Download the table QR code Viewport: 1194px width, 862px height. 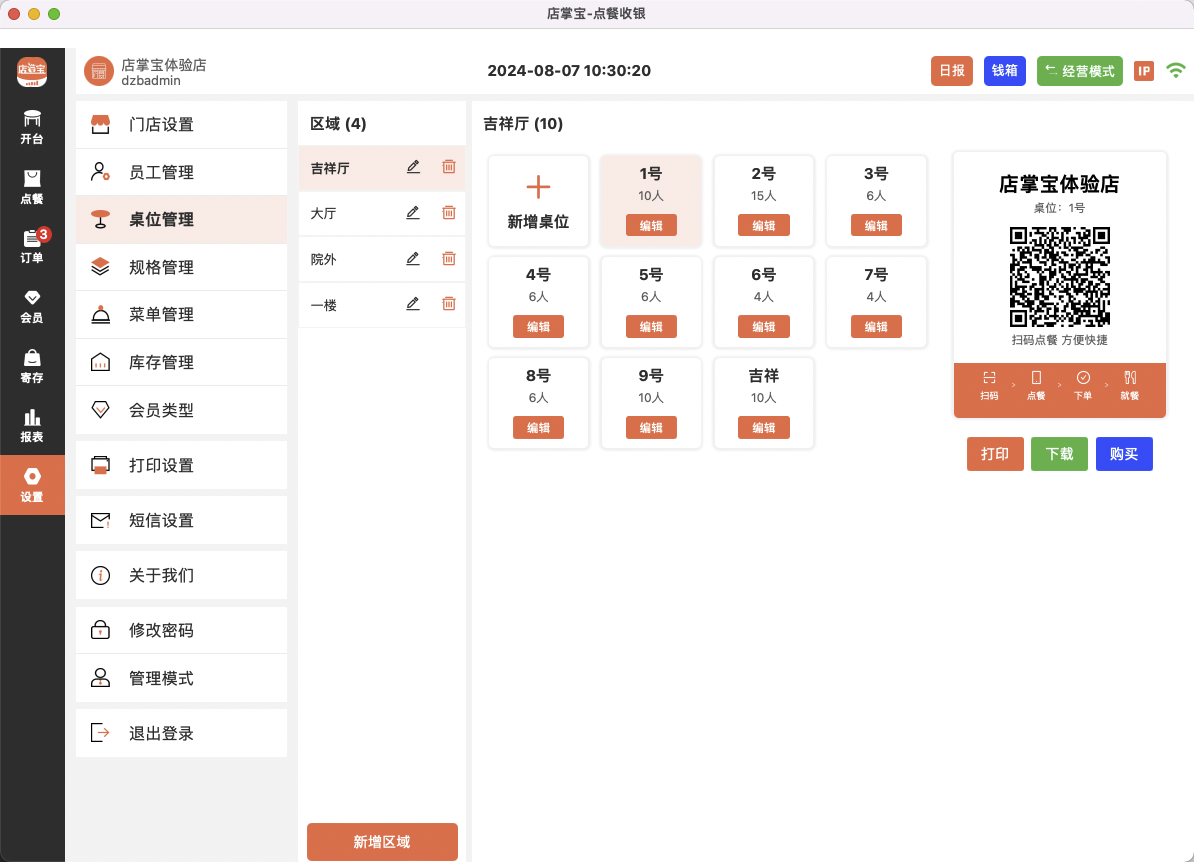pos(1059,454)
